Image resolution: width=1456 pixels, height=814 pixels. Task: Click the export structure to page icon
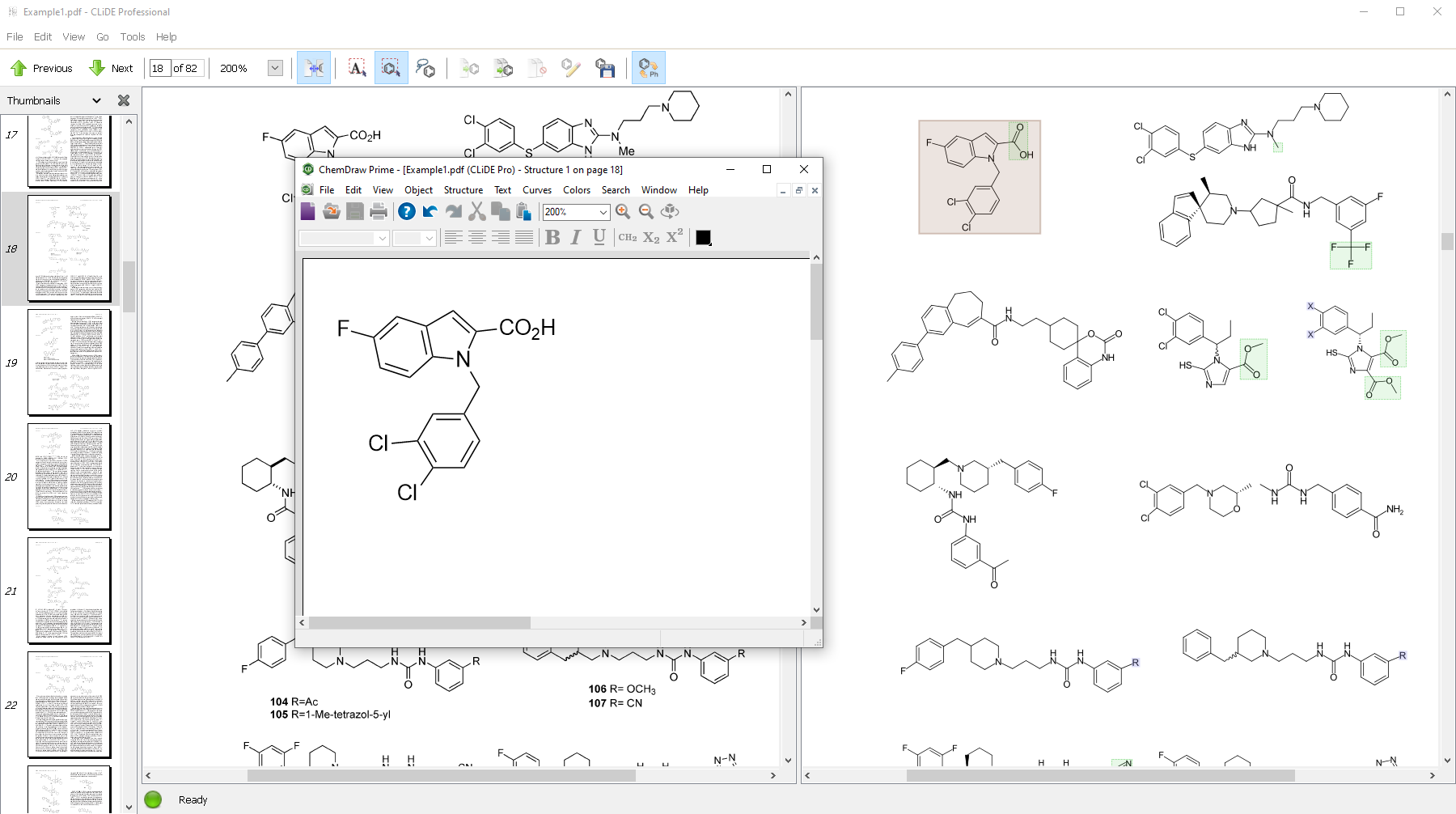pyautogui.click(x=469, y=68)
